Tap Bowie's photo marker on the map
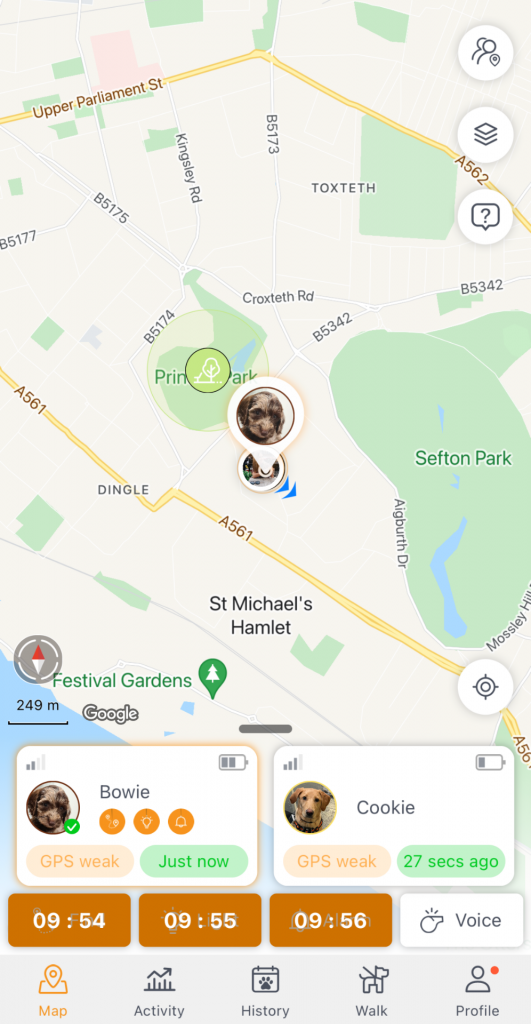This screenshot has height=1024, width=531. (x=265, y=417)
